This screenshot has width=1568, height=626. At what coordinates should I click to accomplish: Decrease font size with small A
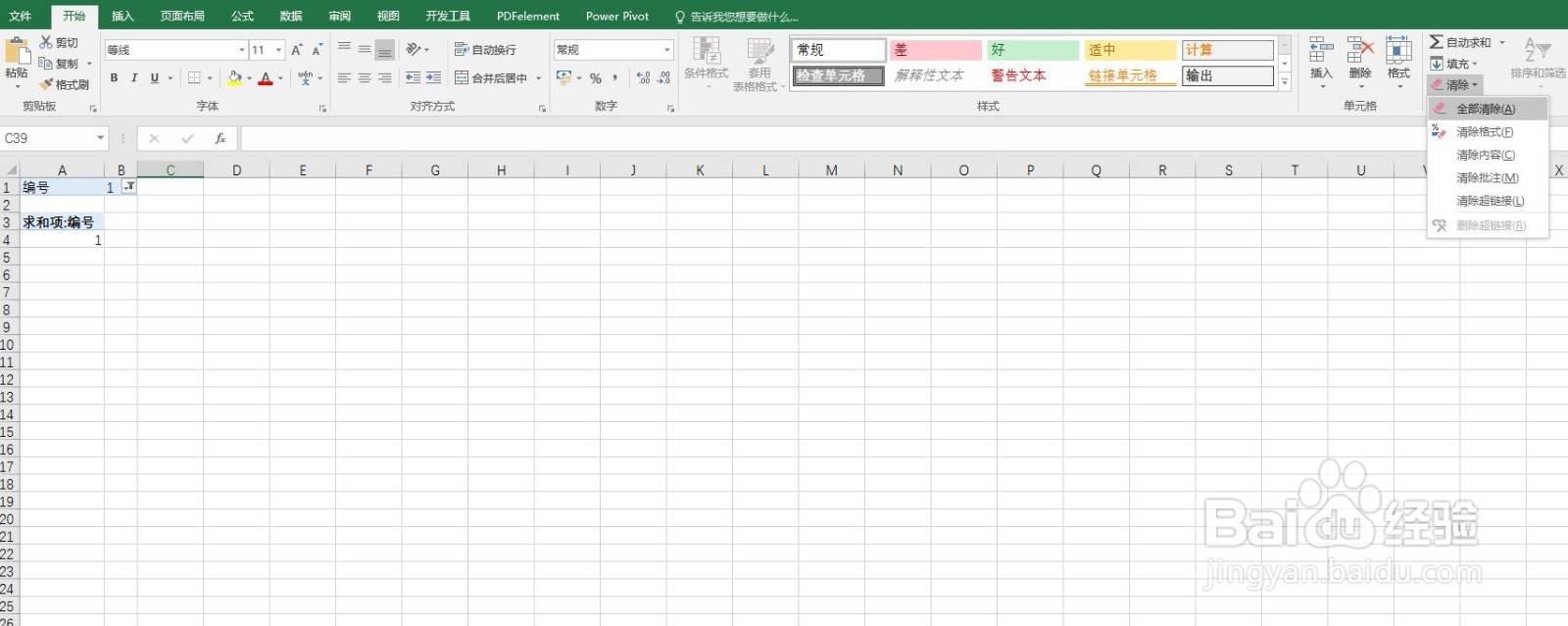pos(317,50)
